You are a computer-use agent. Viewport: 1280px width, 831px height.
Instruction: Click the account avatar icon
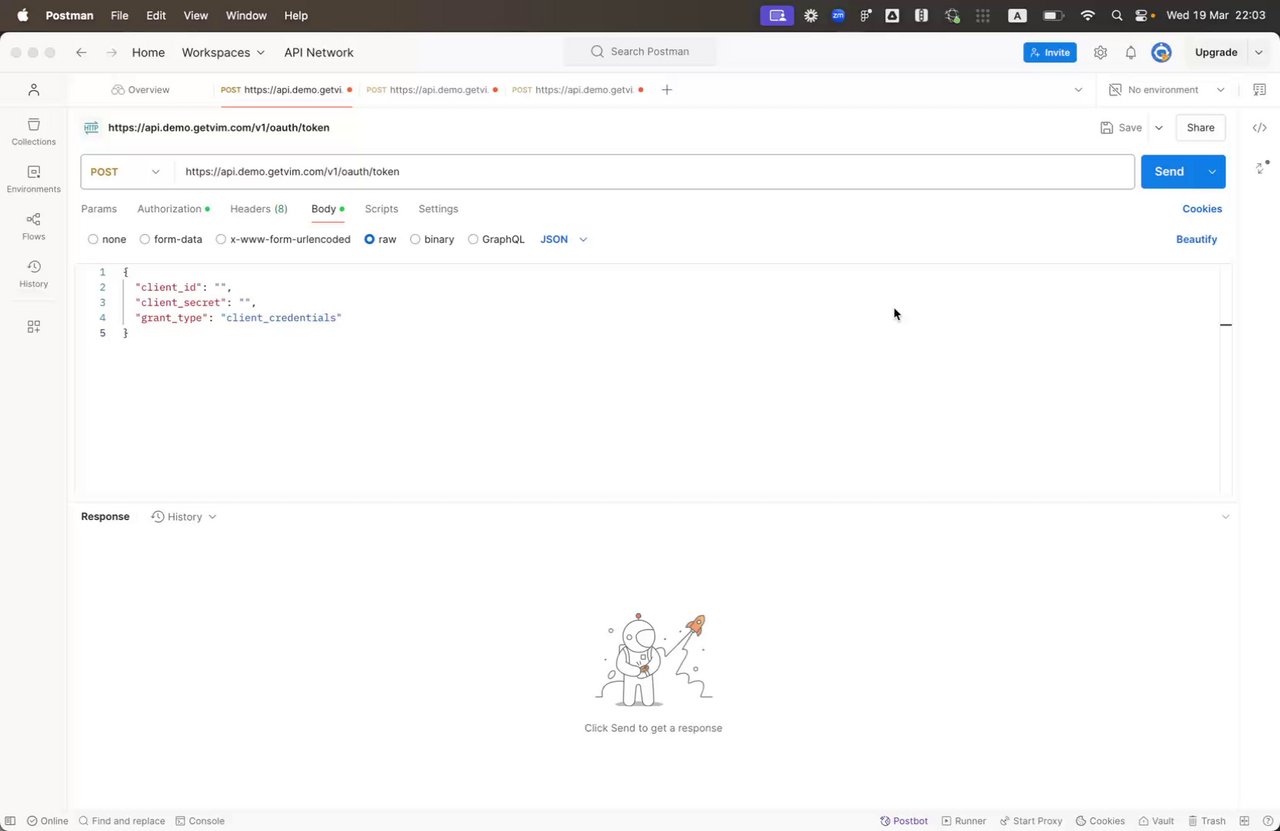click(1161, 52)
